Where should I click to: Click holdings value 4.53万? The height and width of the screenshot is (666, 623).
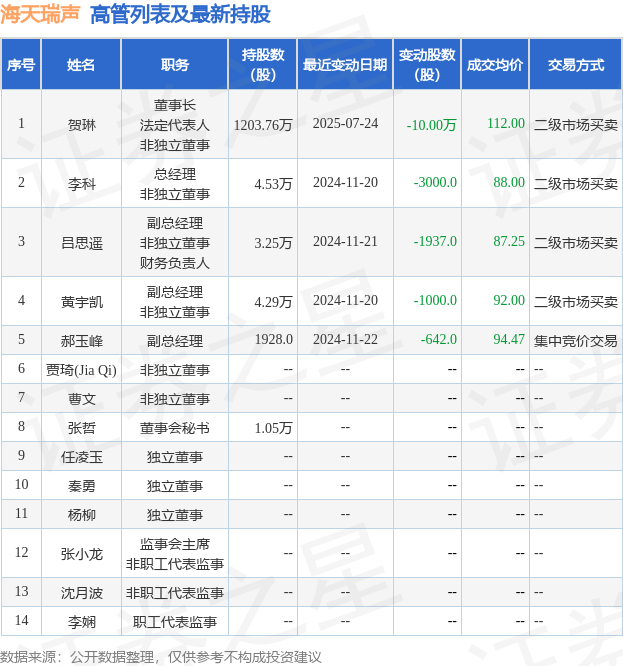[x=273, y=183]
